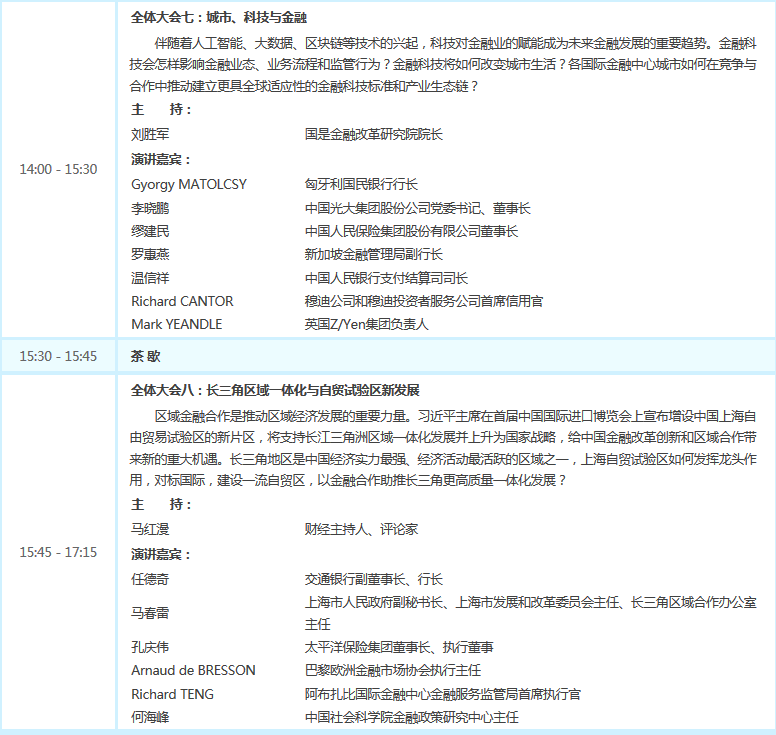This screenshot has height=735, width=776.
Task: Select speaker name Richard TENG
Action: click(x=172, y=694)
